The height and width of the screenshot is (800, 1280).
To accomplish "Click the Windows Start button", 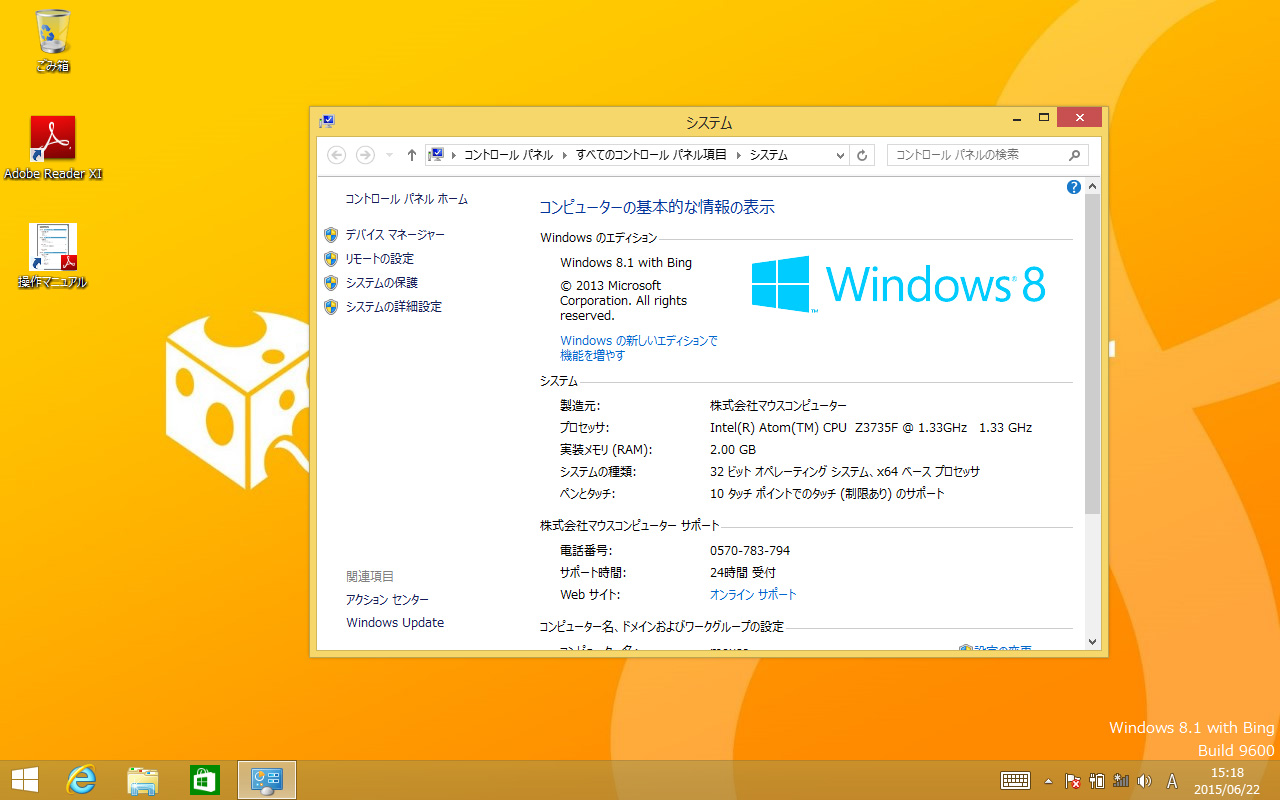I will pyautogui.click(x=24, y=780).
